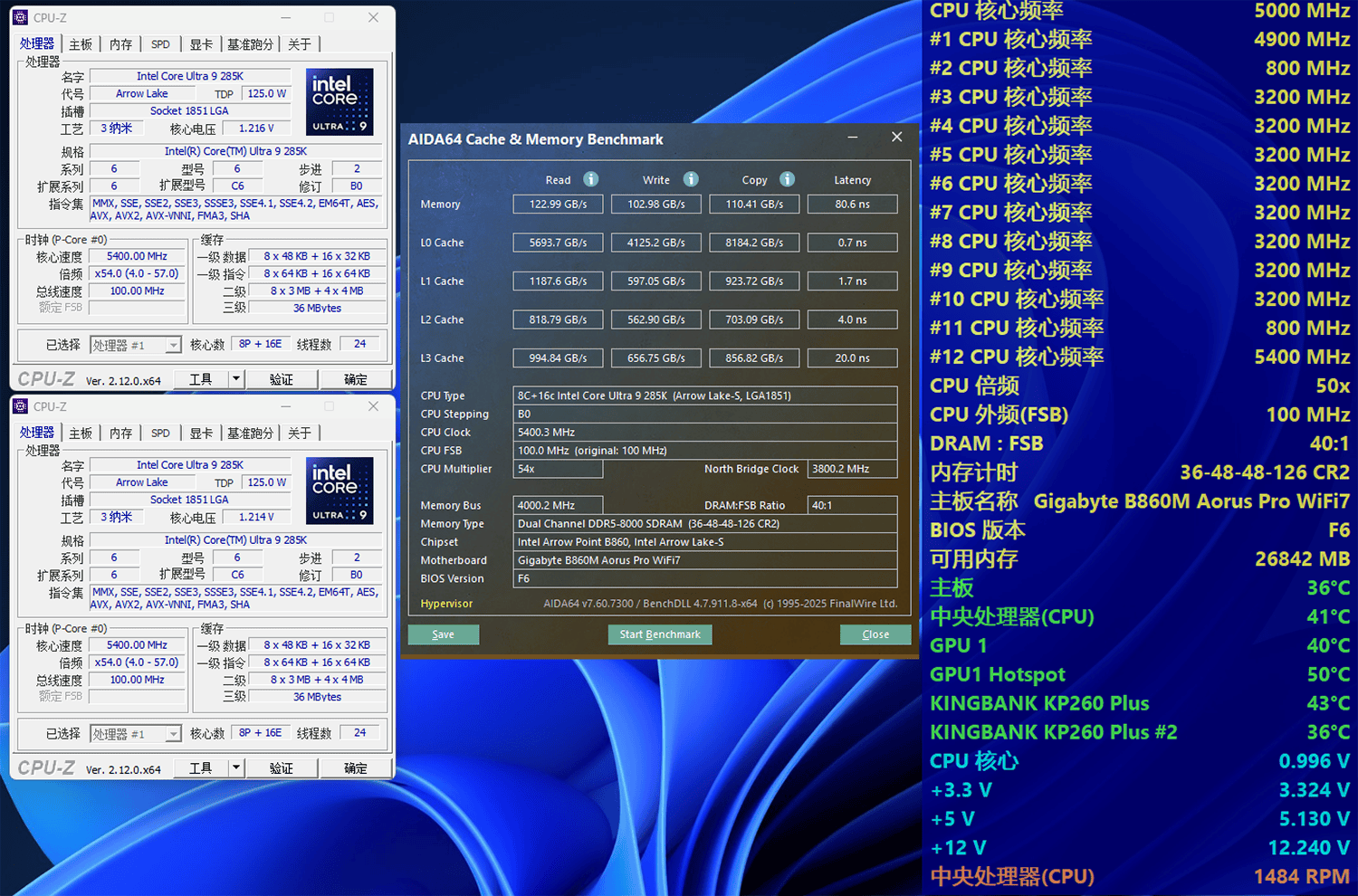The image size is (1358, 896).
Task: Switch to 显卡 tab in upper CPU-Z
Action: (x=201, y=44)
